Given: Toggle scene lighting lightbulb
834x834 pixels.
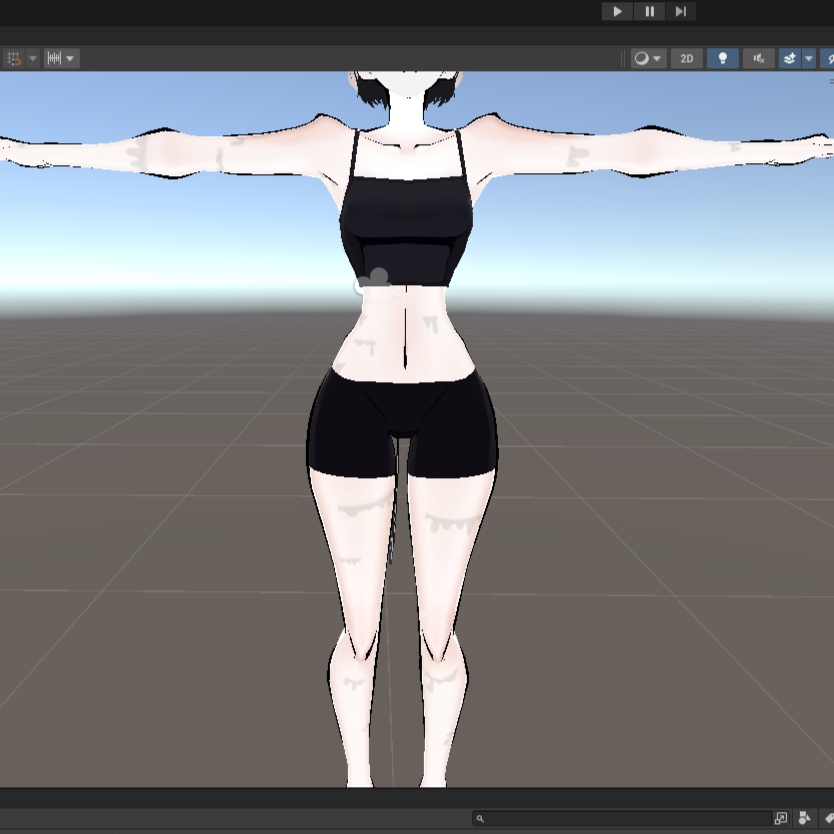Looking at the screenshot, I should coord(722,58).
